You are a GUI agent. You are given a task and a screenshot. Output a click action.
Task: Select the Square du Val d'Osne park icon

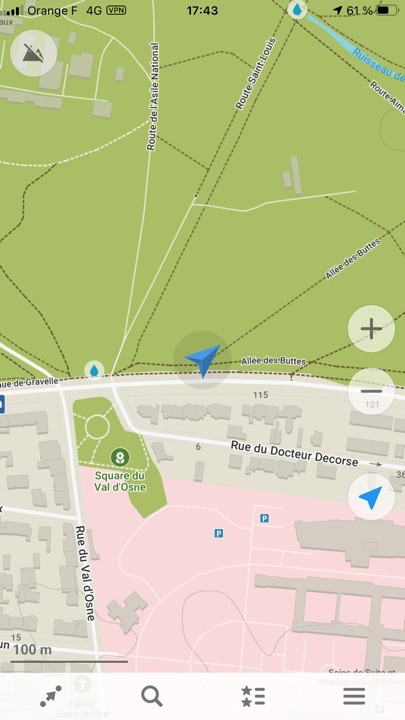coord(120,457)
